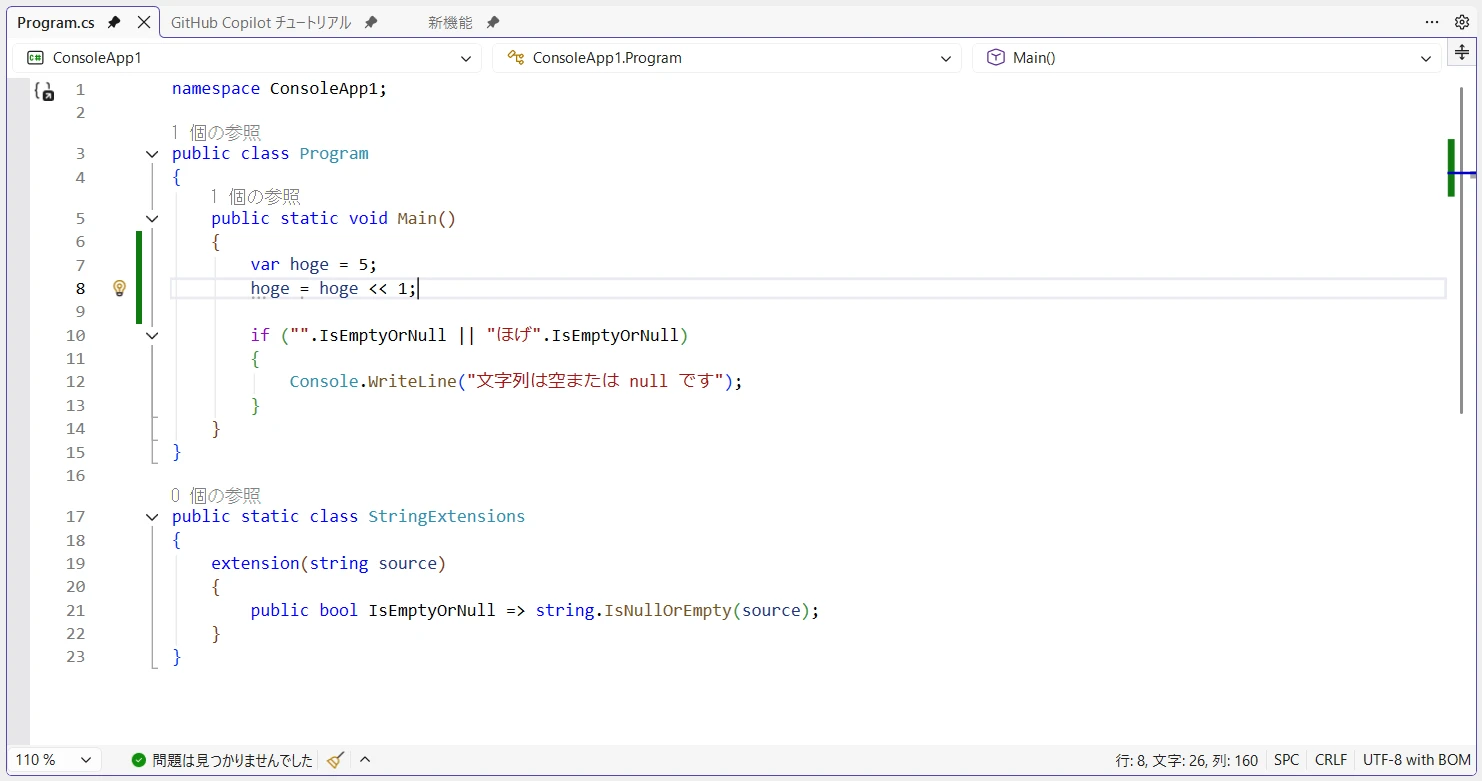
Task: Open the editor settings gear icon
Action: coord(1461,22)
